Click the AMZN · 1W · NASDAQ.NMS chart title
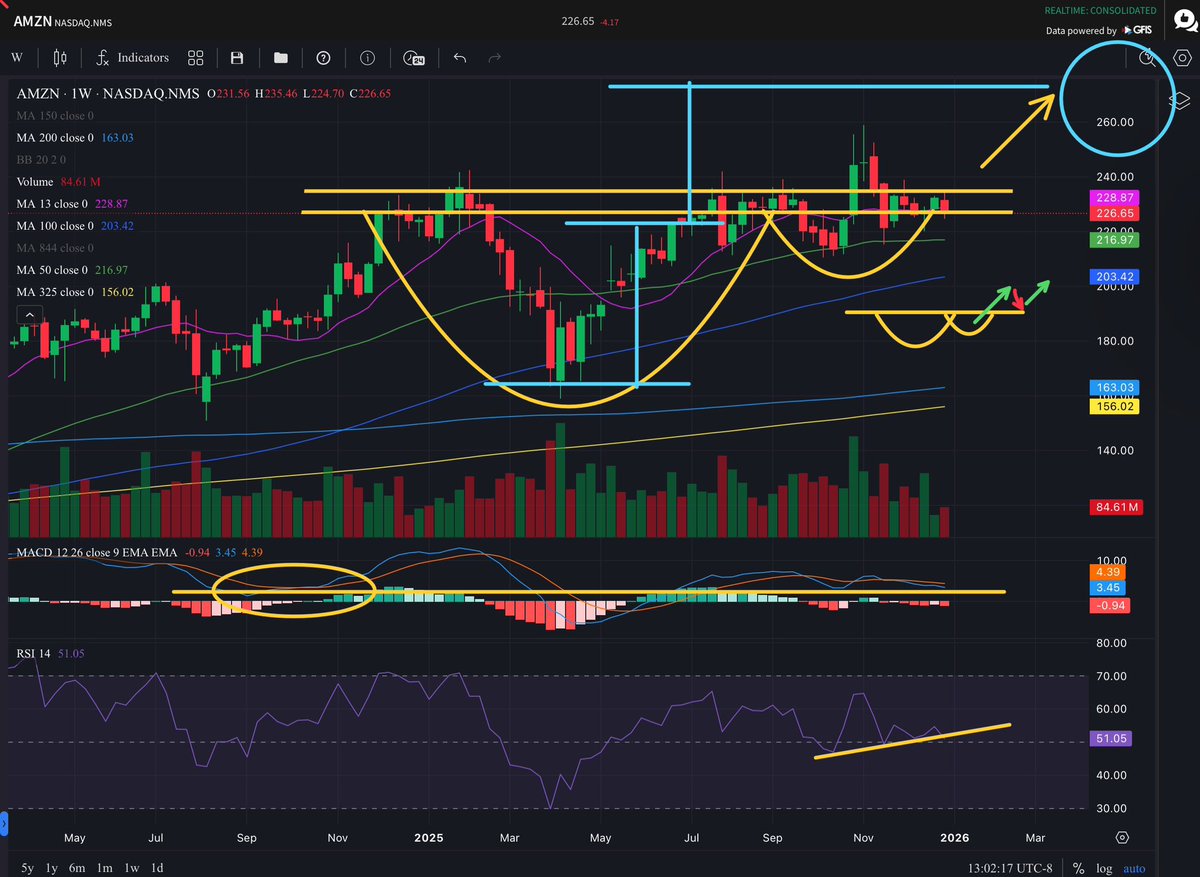1200x877 pixels. 106,93
